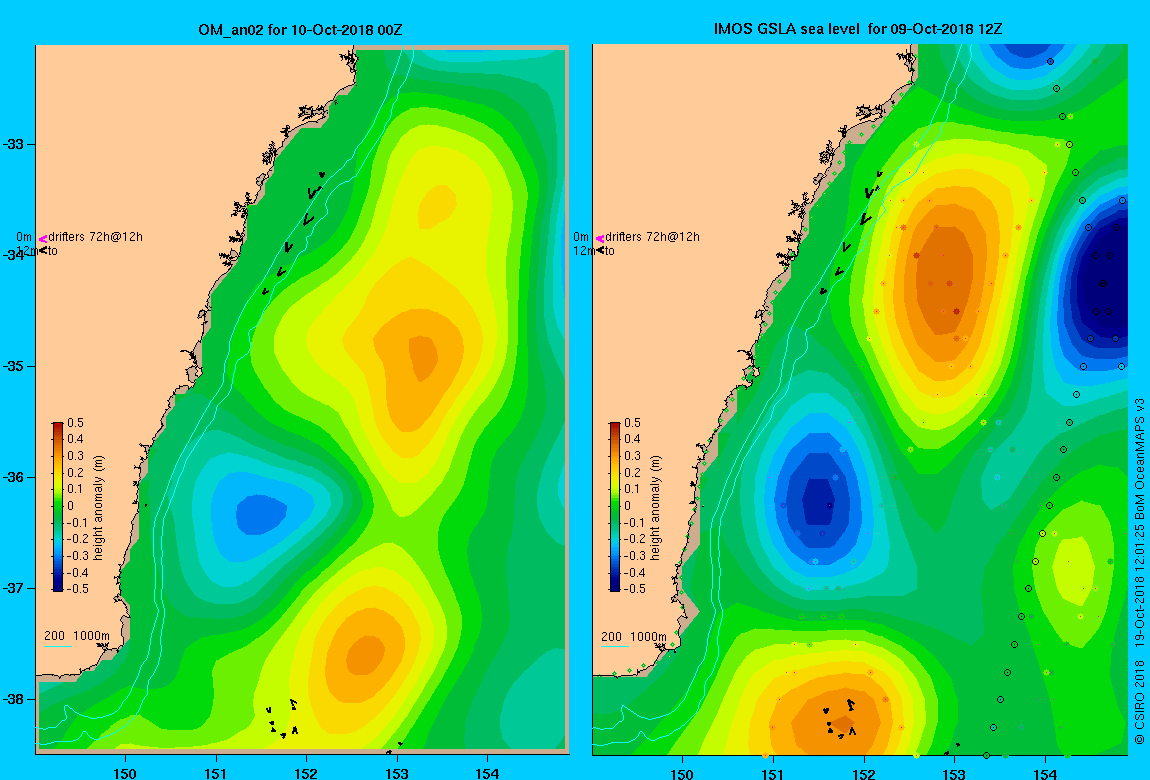This screenshot has width=1150, height=780.
Task: Click longitude label 153 under the right map
Action: (954, 773)
